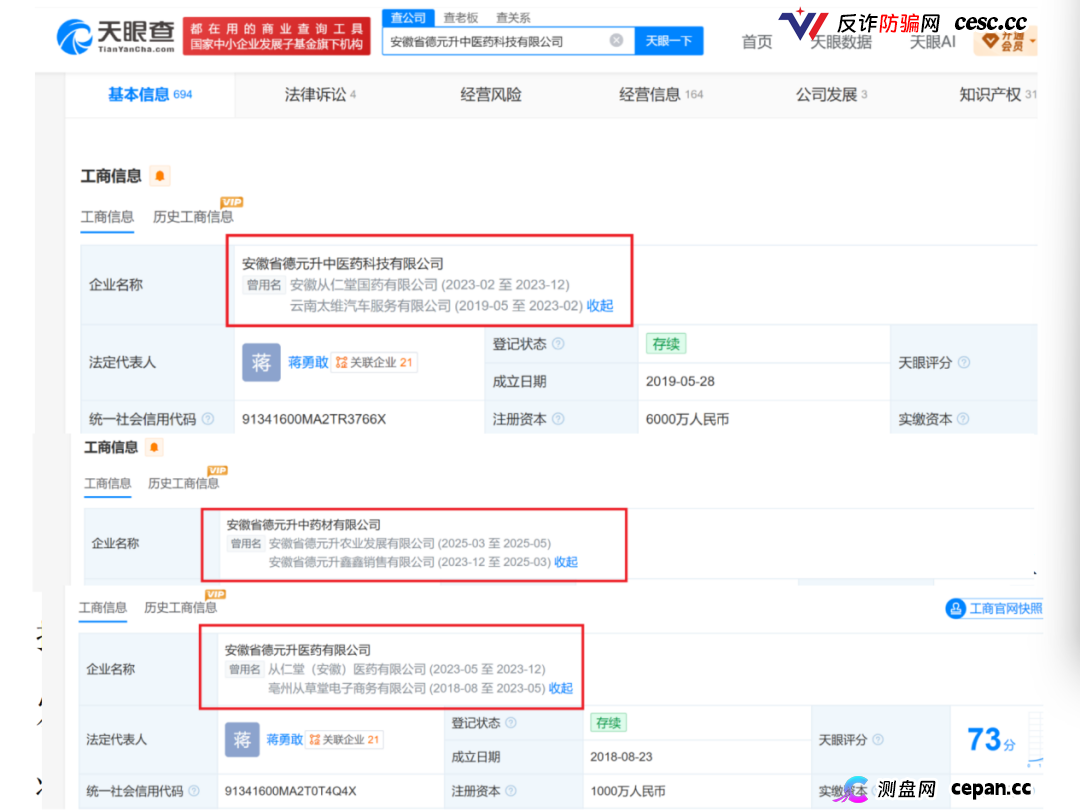Select middle 历史工商信息 VIP tab
The height and width of the screenshot is (812, 1080).
click(184, 483)
